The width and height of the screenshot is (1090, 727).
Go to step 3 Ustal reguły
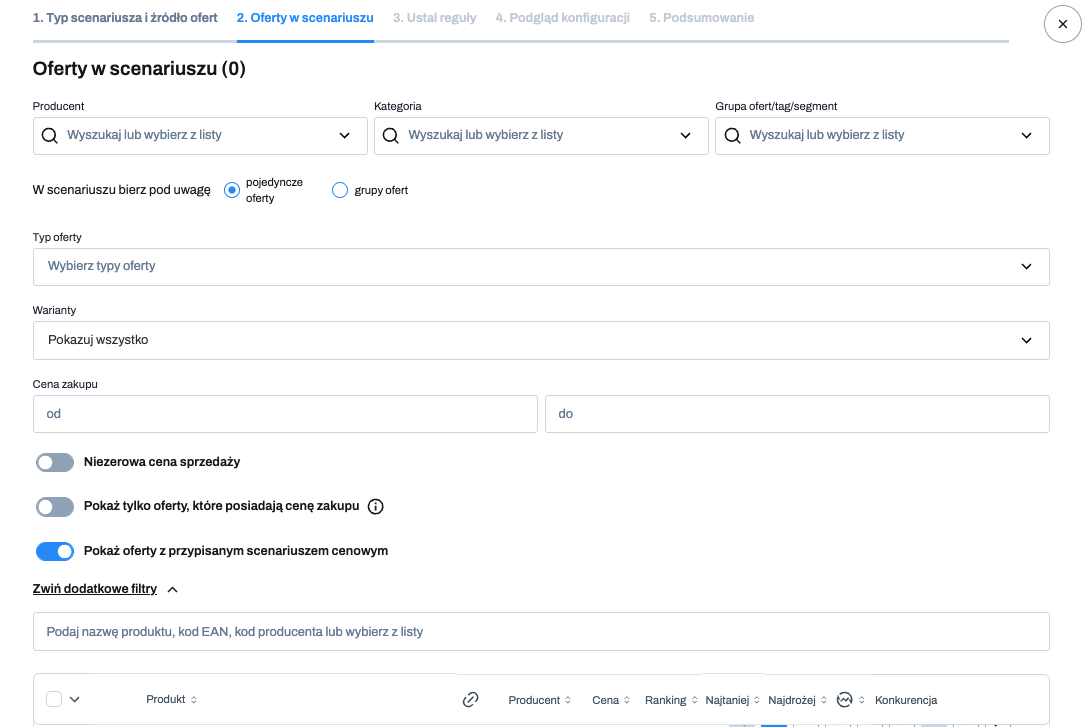coord(434,18)
